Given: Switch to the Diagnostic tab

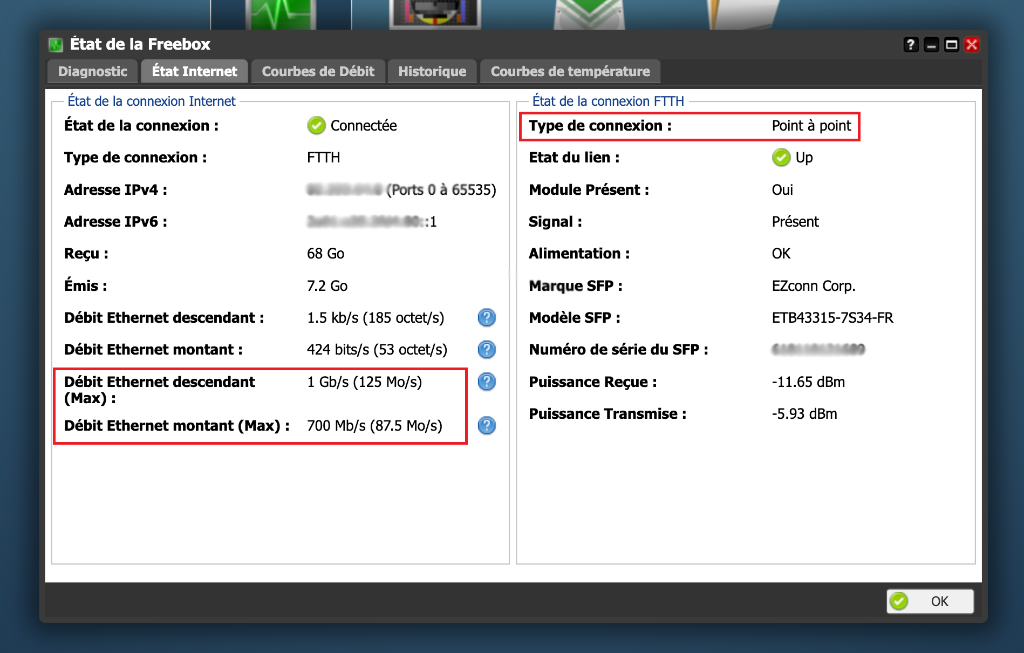Looking at the screenshot, I should coord(93,71).
